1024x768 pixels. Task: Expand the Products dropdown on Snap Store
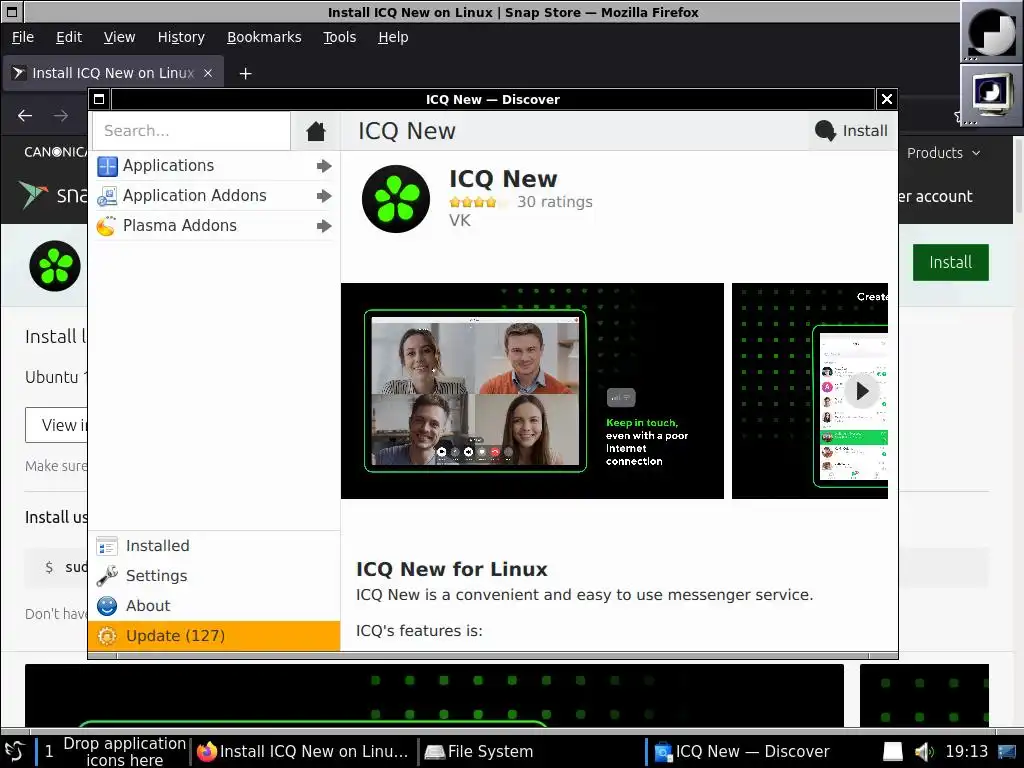point(943,153)
